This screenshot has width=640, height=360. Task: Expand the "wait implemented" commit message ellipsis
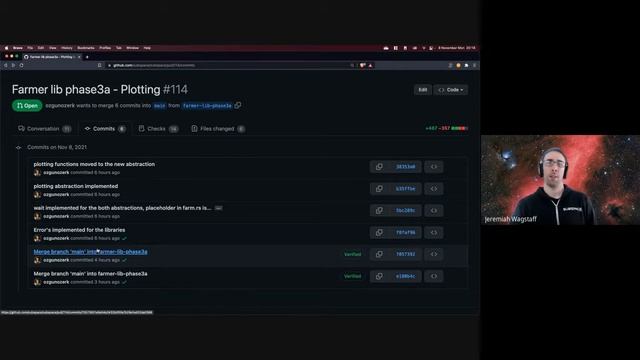click(218, 208)
